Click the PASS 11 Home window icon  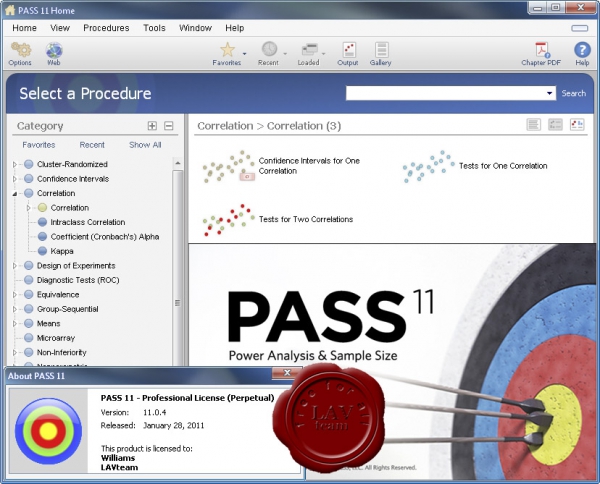(10, 10)
